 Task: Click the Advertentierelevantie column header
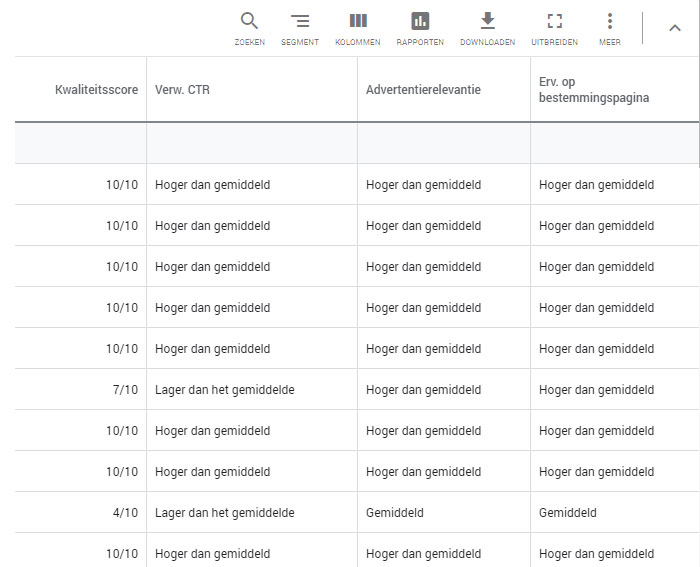(423, 90)
